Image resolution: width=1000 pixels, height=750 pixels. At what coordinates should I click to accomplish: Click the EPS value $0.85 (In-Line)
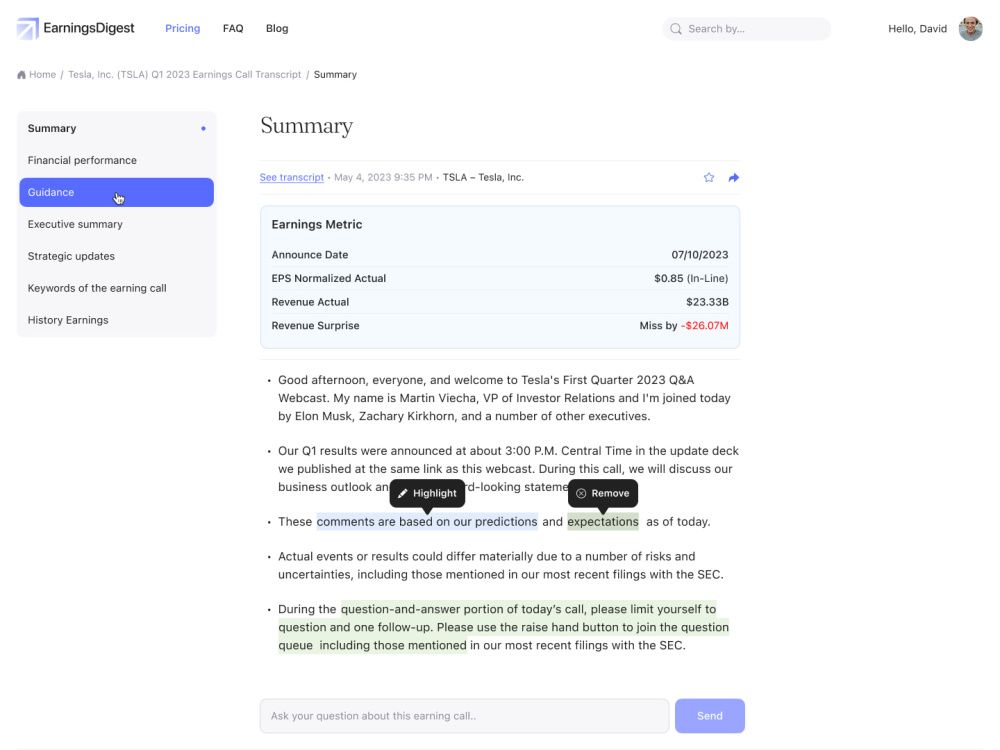coord(691,278)
